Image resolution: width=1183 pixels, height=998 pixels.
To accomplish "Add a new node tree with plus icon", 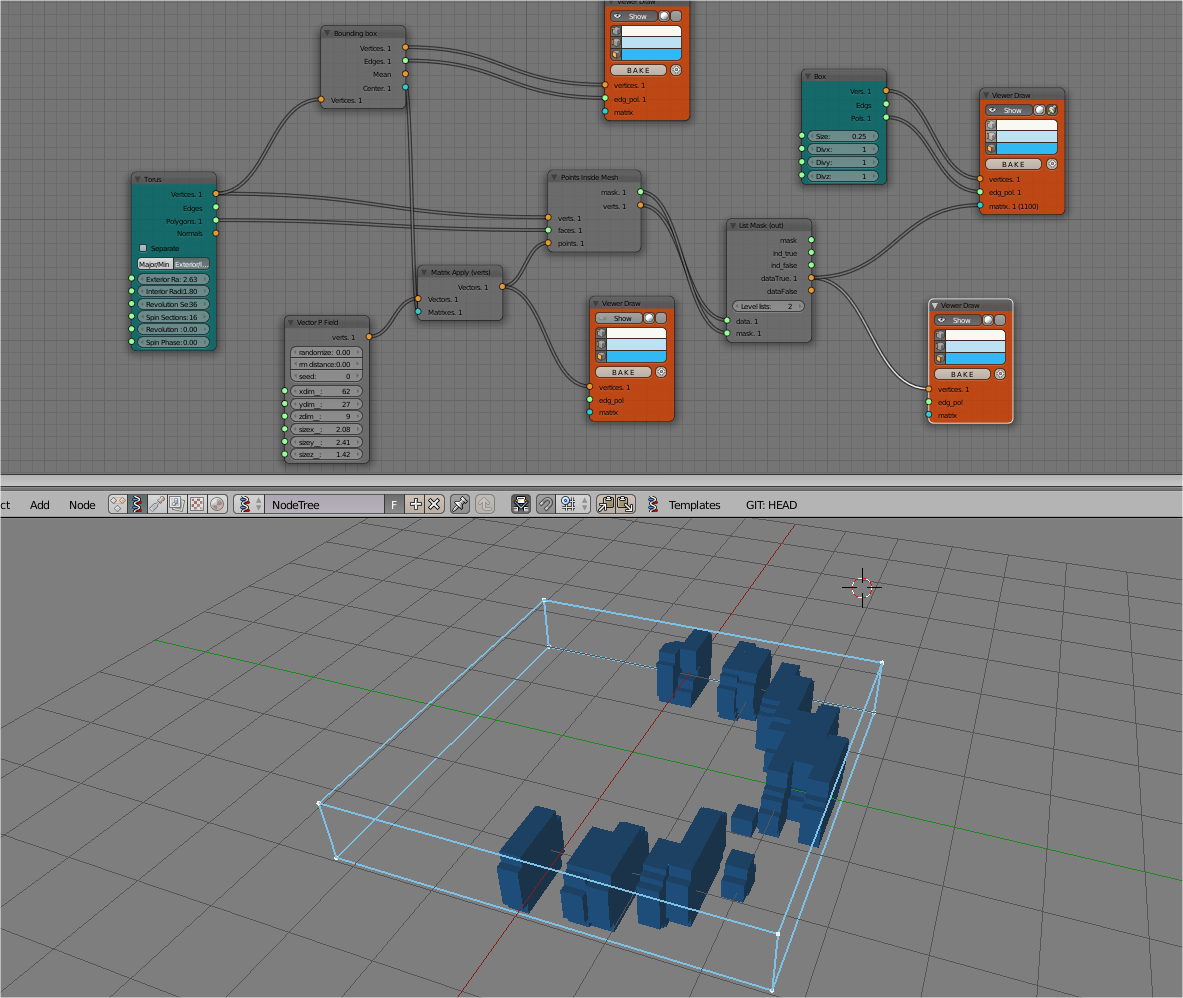I will (415, 504).
